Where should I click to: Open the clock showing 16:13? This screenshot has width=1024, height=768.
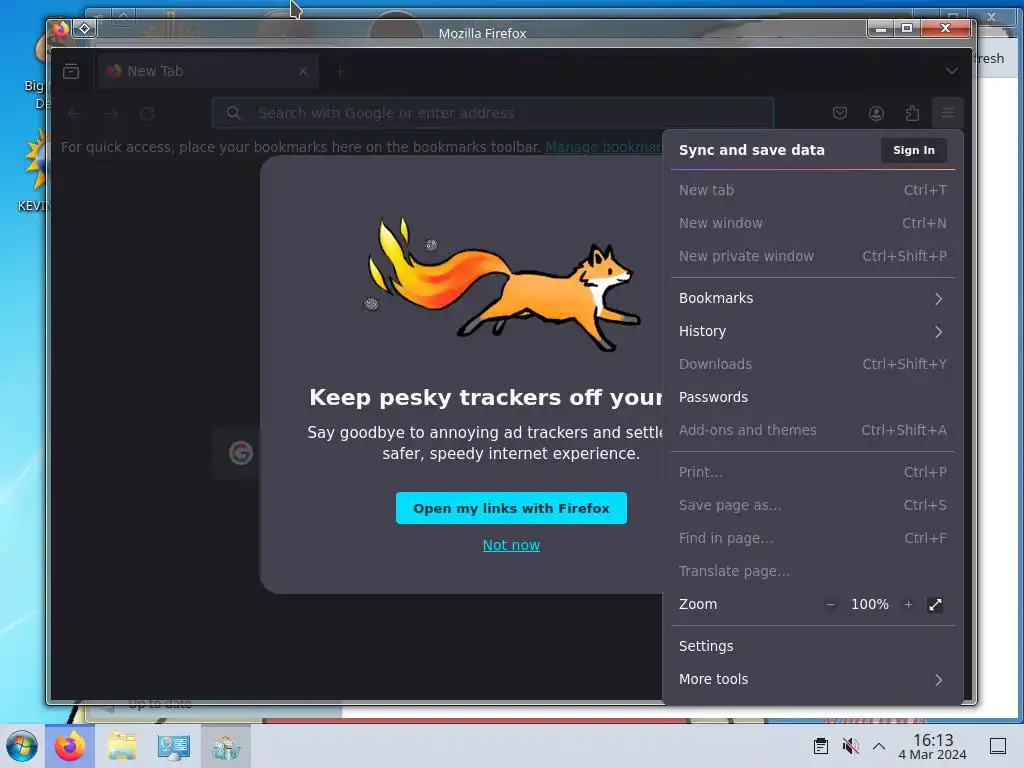pyautogui.click(x=933, y=746)
